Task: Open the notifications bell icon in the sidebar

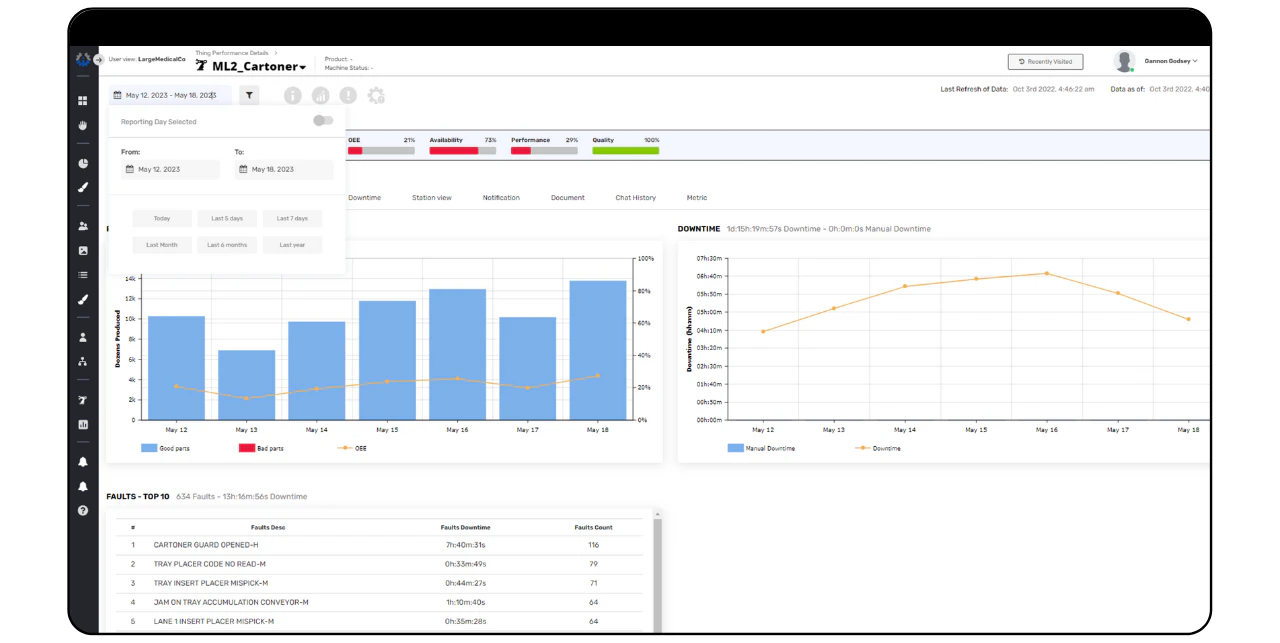Action: (83, 461)
